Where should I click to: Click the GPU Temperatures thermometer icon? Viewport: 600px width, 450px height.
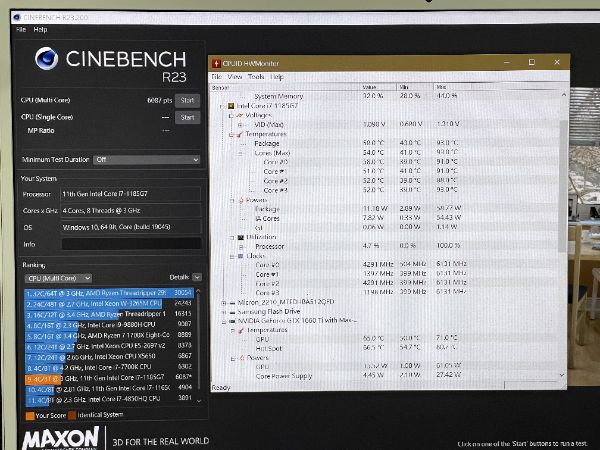[241, 330]
